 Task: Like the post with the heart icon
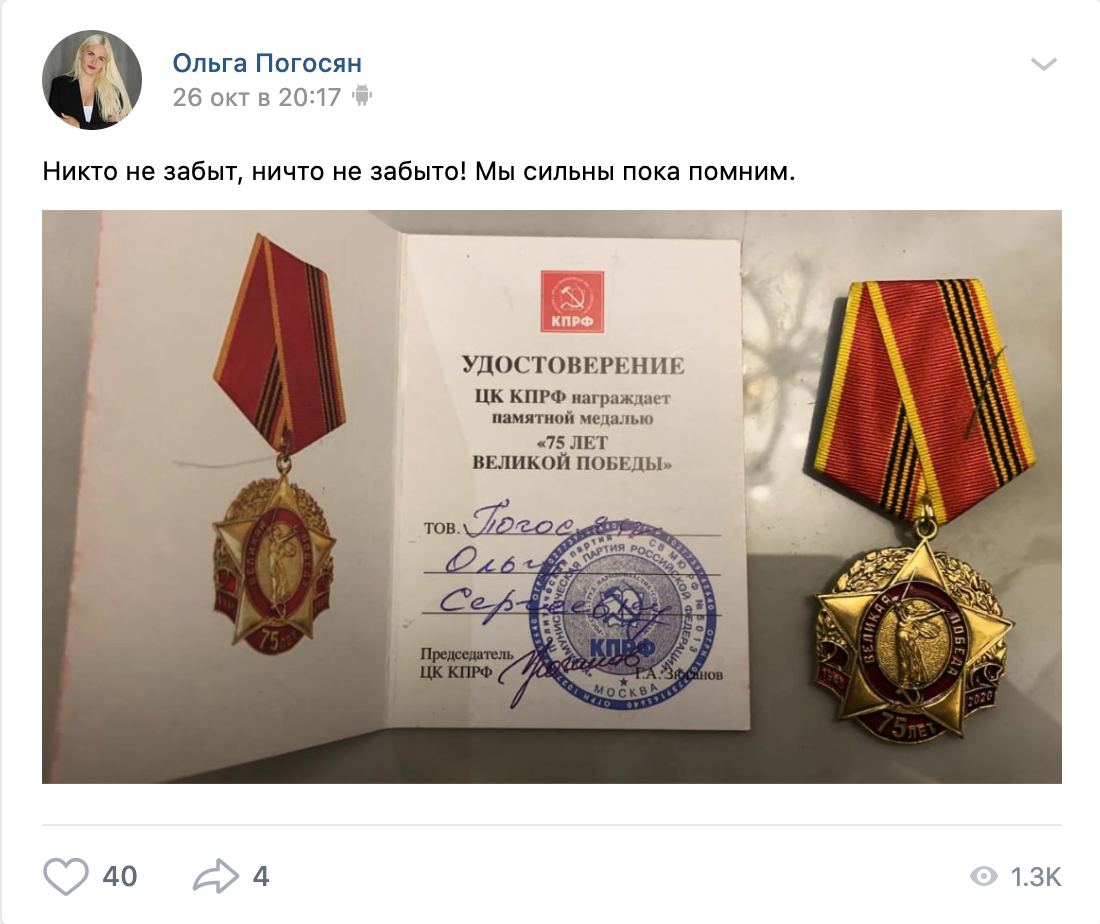pyautogui.click(x=66, y=876)
